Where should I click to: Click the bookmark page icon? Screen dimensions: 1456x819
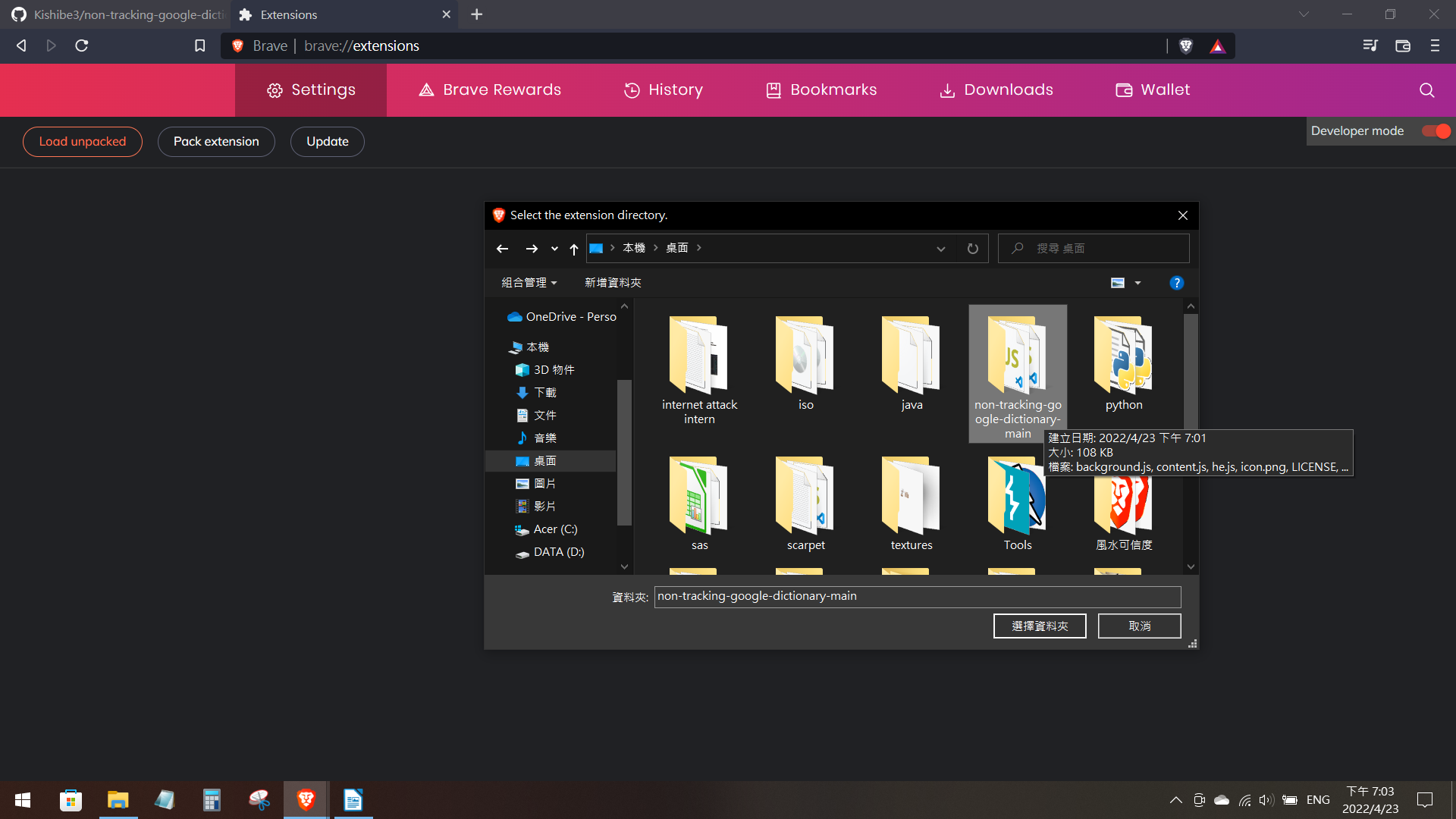199,45
